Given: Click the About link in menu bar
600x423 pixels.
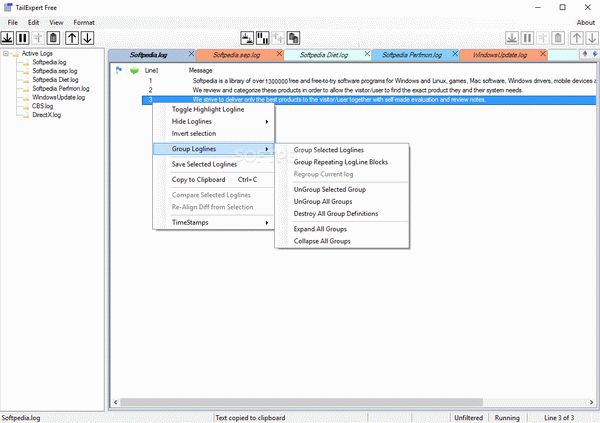Looking at the screenshot, I should pos(585,21).
